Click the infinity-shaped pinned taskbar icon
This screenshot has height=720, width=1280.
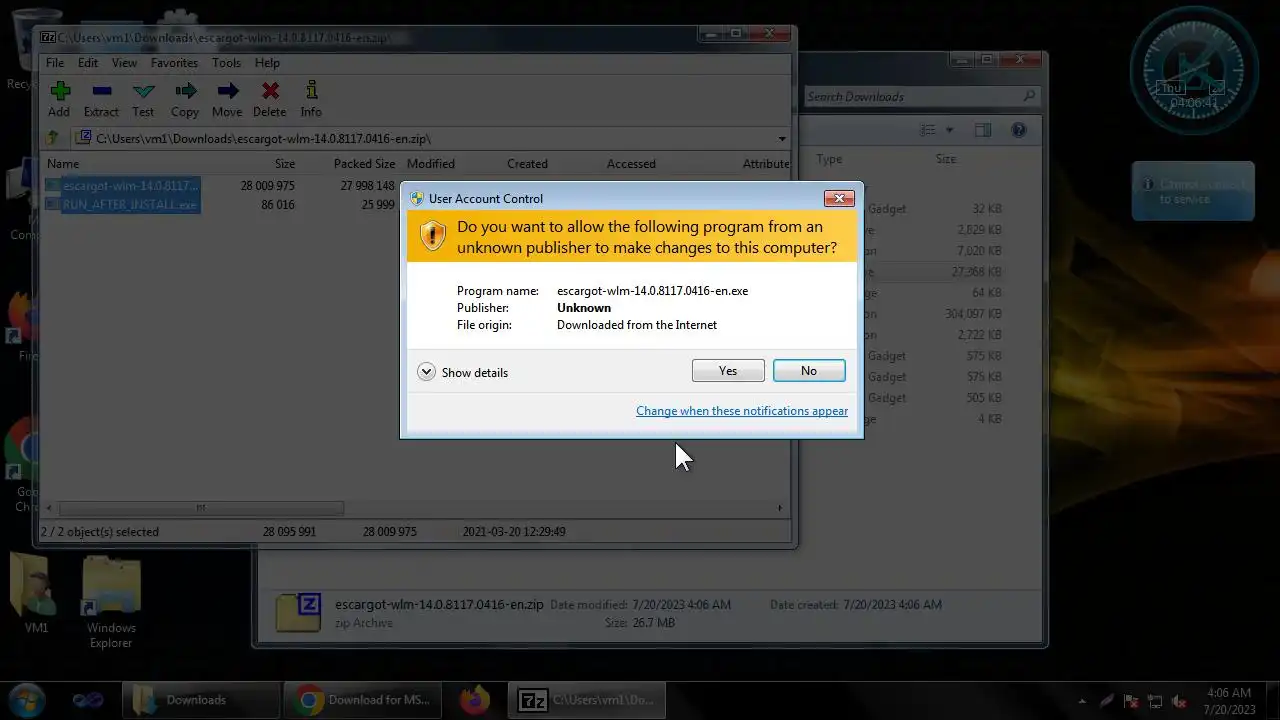(88, 700)
